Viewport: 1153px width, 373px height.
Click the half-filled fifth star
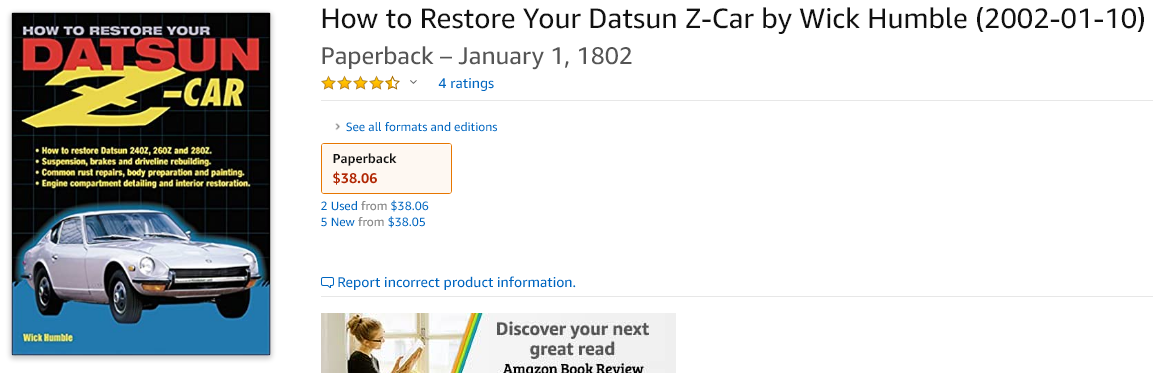click(x=392, y=83)
